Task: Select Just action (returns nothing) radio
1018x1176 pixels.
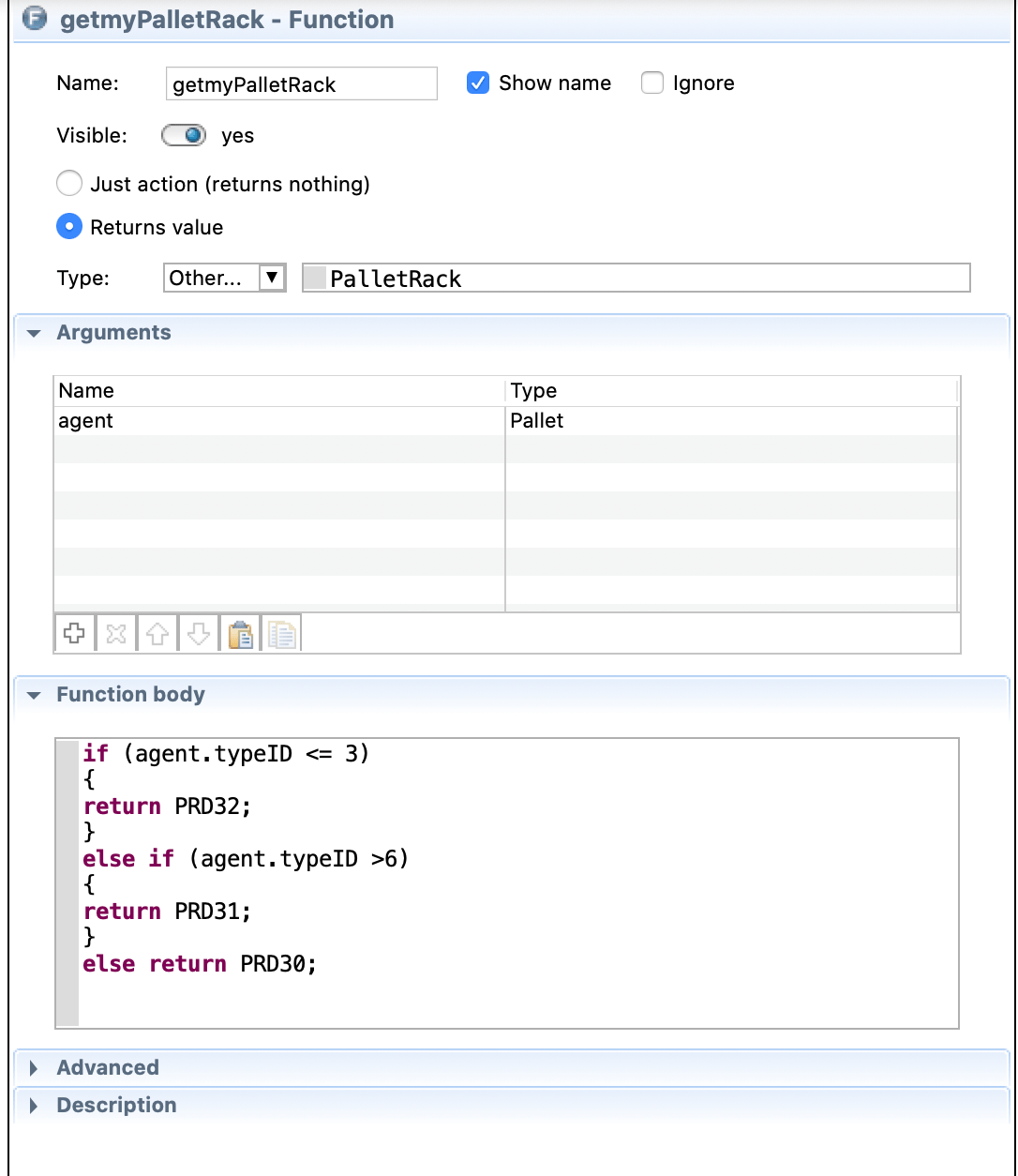Action: (69, 183)
